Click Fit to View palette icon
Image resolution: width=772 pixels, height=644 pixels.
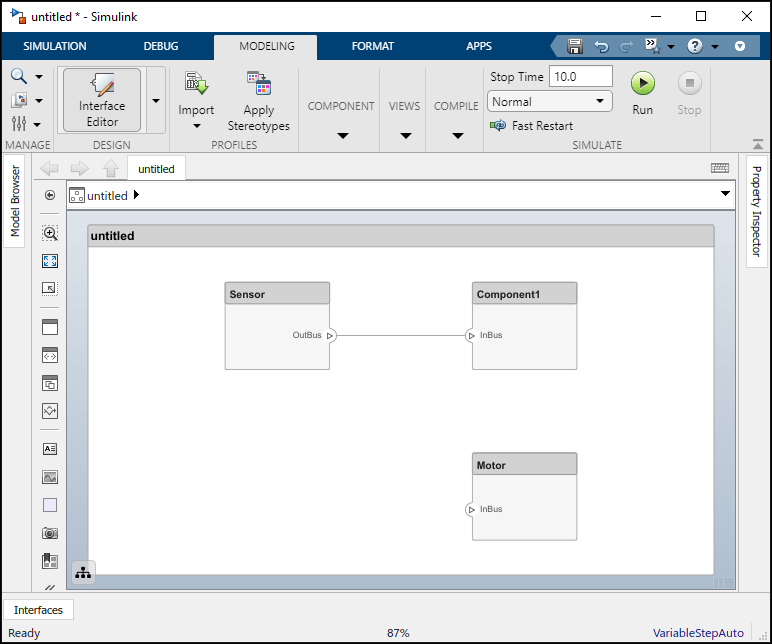pyautogui.click(x=50, y=261)
